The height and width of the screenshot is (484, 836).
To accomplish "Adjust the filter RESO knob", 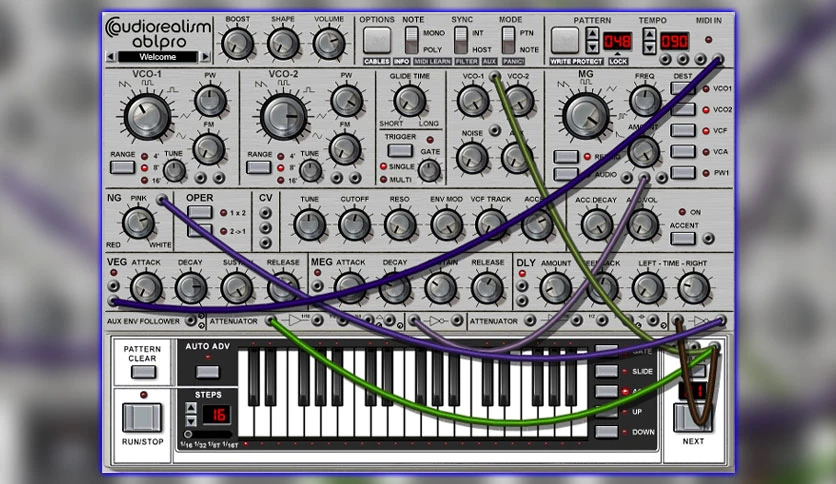I will [400, 224].
